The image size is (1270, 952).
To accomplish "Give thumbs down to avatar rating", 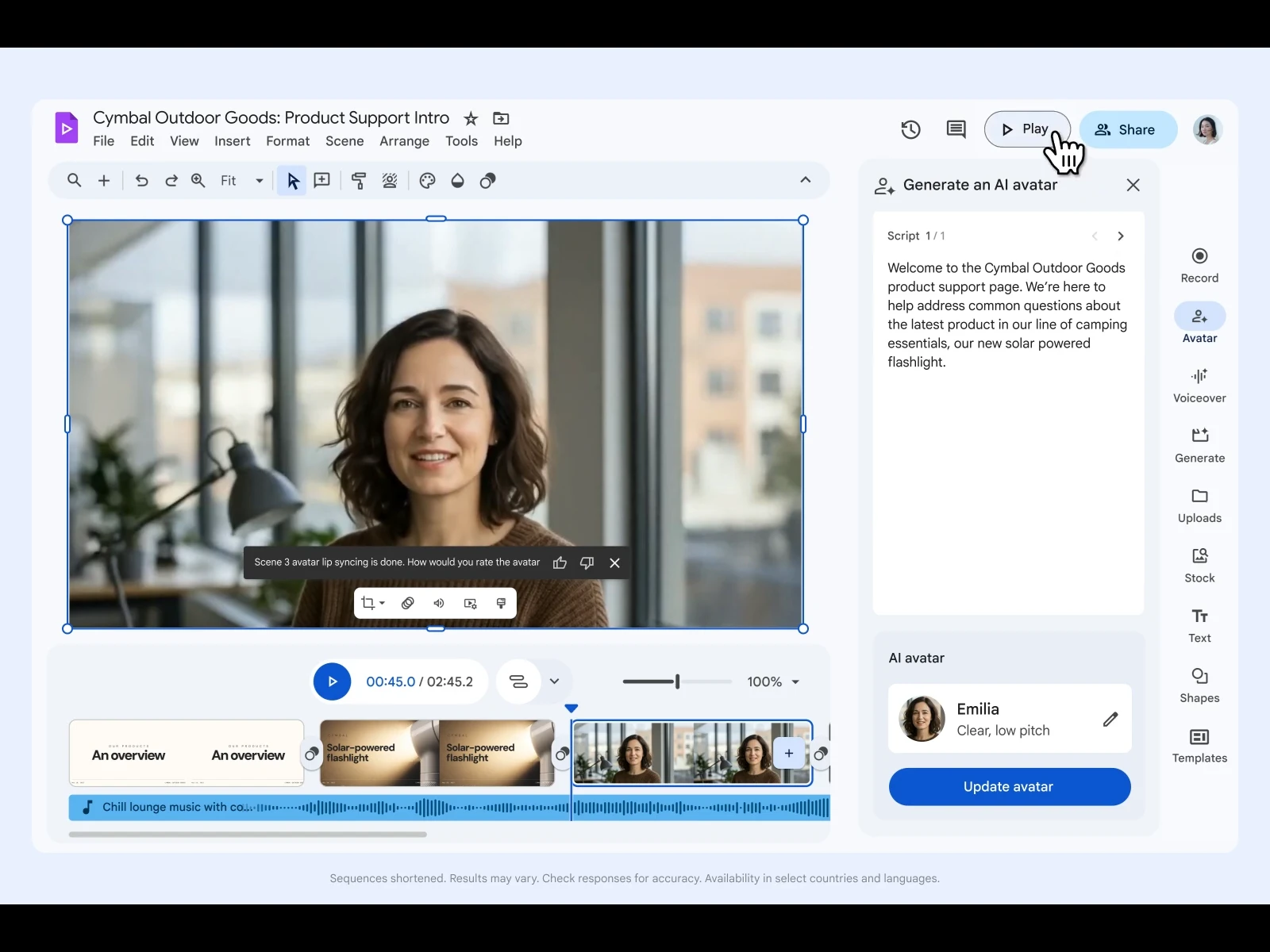I will [x=587, y=562].
